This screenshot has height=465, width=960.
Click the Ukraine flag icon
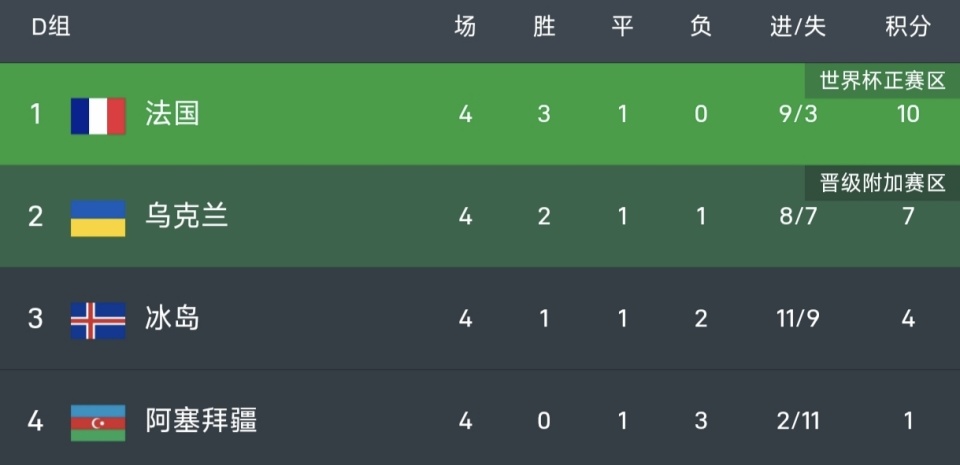[x=98, y=217]
